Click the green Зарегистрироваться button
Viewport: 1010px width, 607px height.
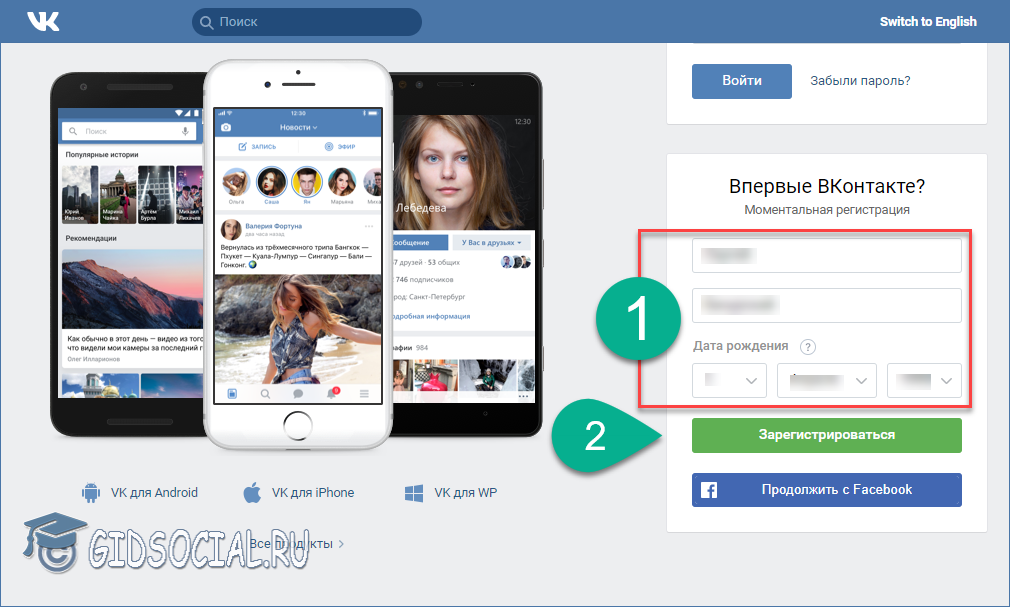click(826, 435)
